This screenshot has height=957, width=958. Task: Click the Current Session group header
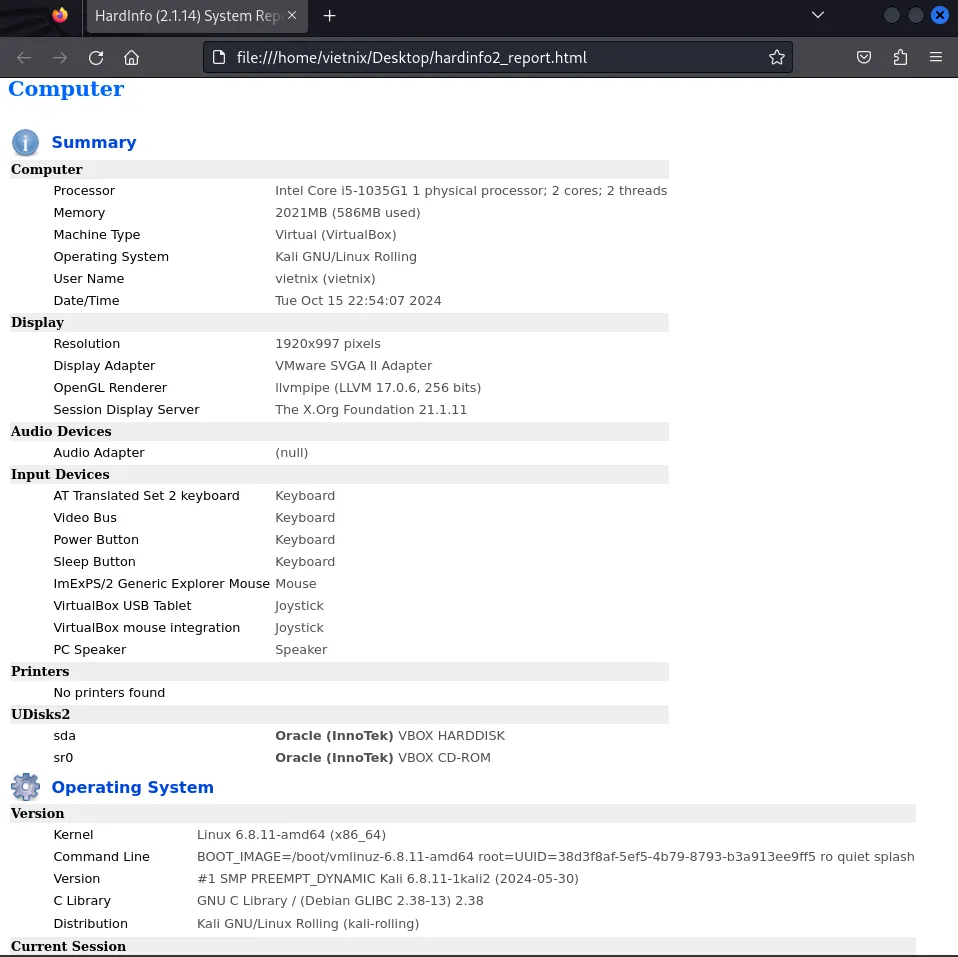[x=463, y=946]
